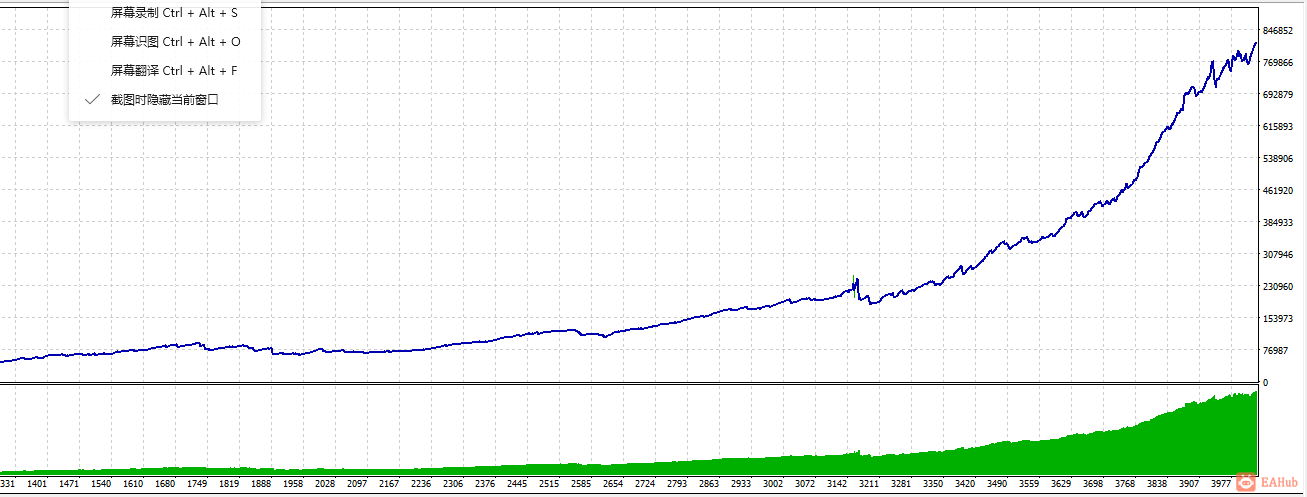Click the 384933 axis value

click(x=1278, y=223)
